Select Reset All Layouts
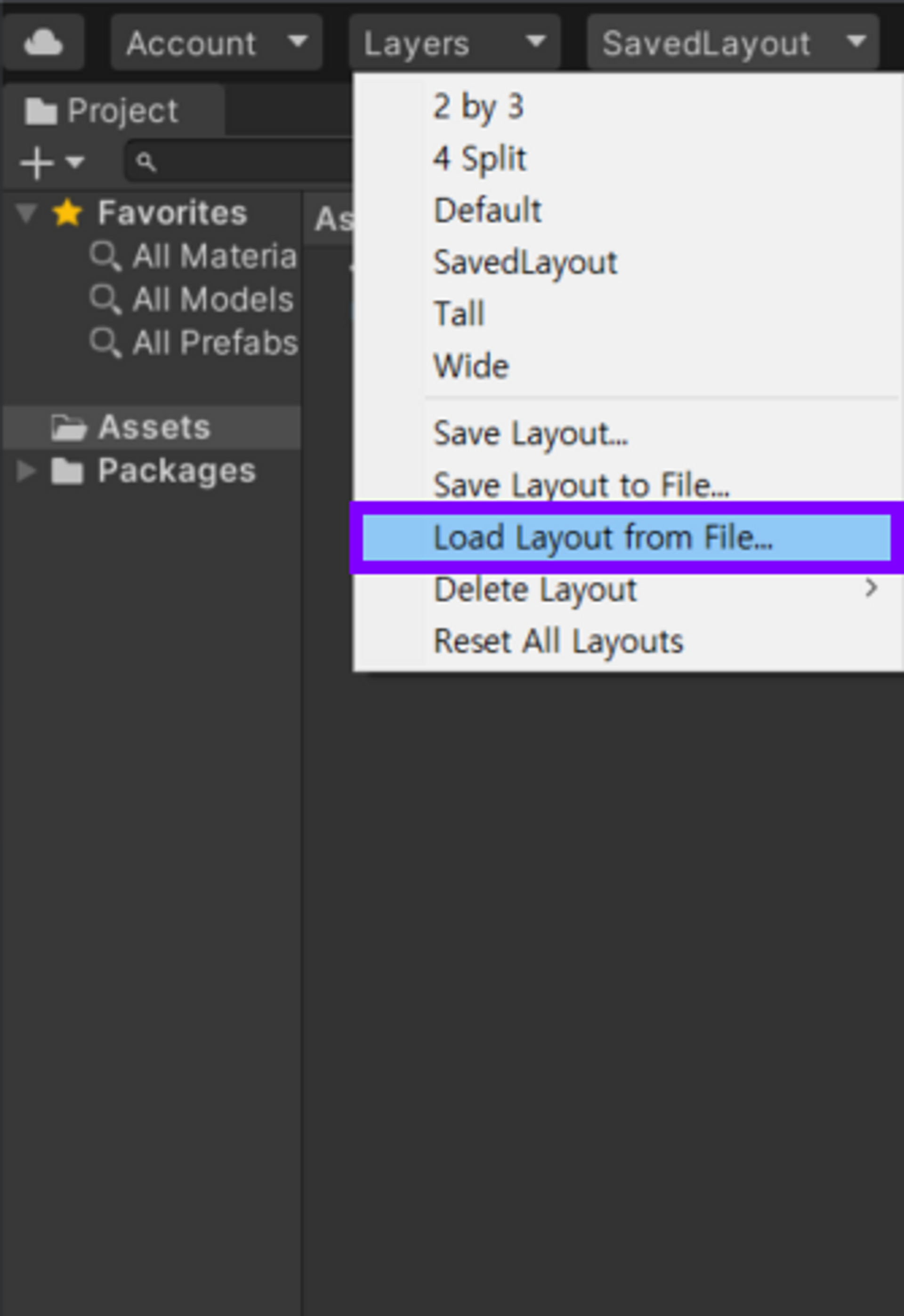The height and width of the screenshot is (1316, 904). tap(558, 642)
